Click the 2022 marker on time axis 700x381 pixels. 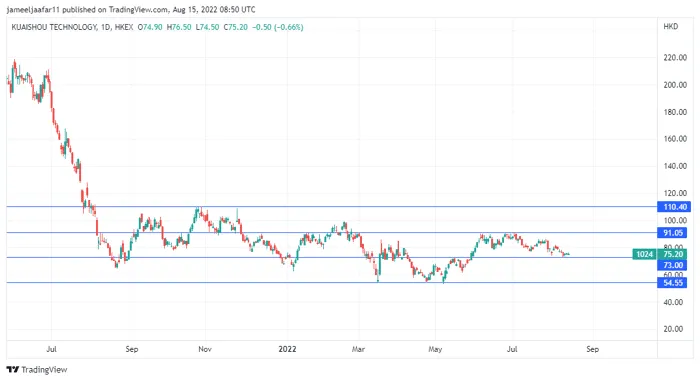(287, 349)
